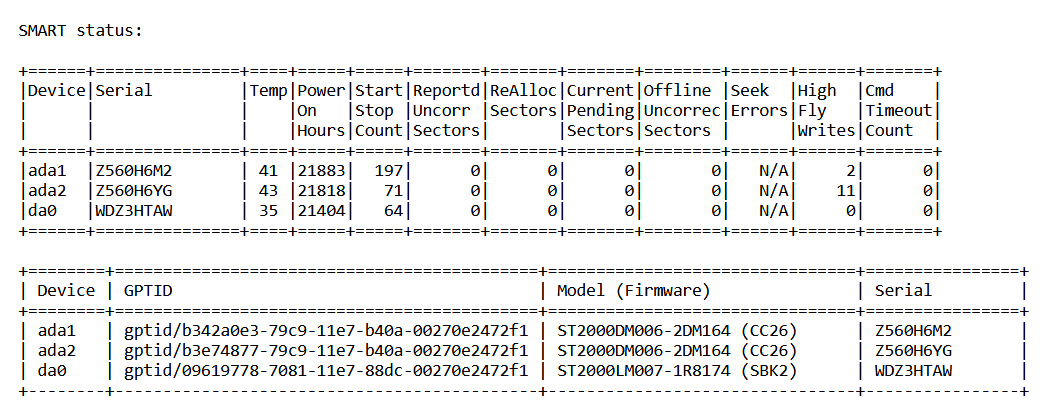Click GPTID column header
Screen dimensions: 1059x416
tap(148, 291)
